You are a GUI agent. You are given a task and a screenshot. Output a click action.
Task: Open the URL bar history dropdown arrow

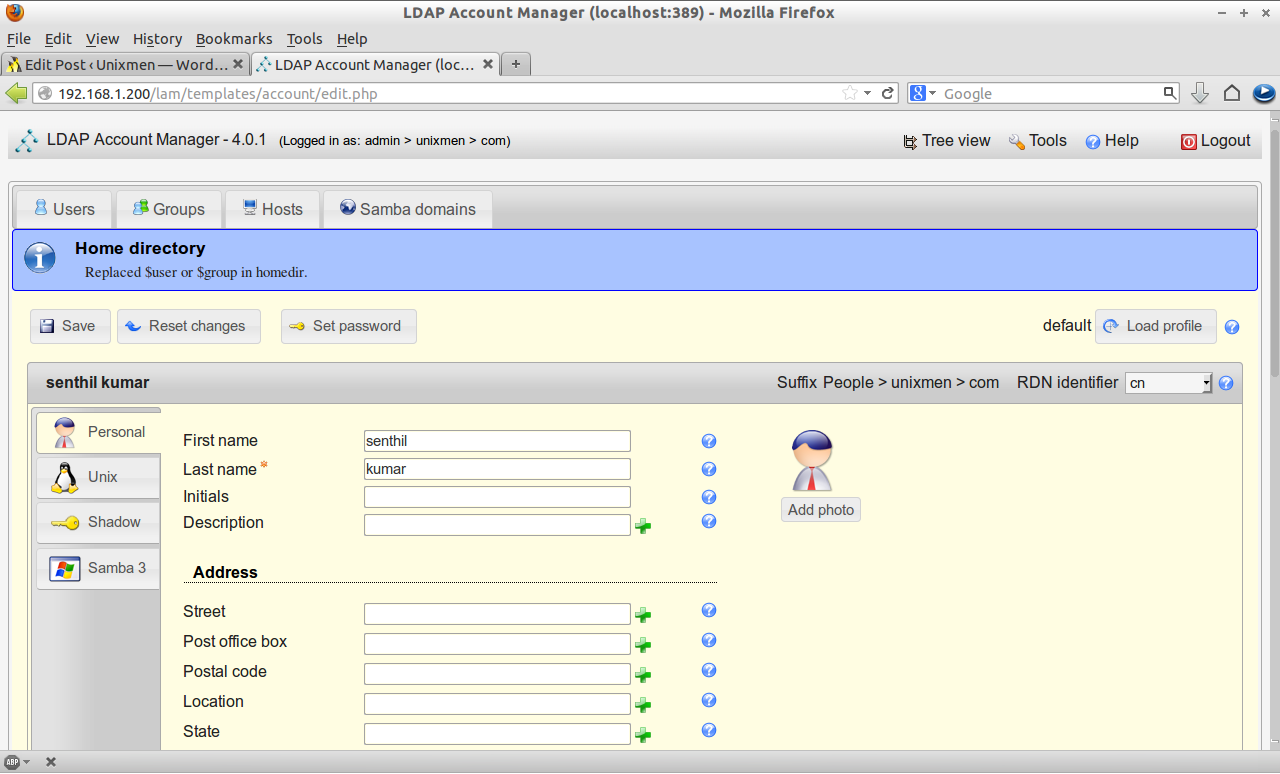coord(867,93)
